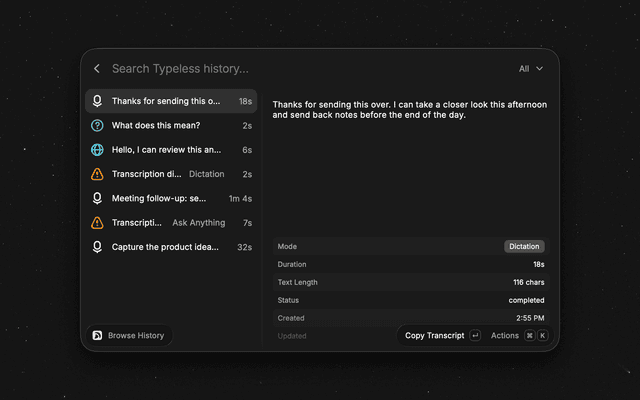Screen dimensions: 640x400
Task: Select the Mode label in details panel
Action: pos(287,247)
